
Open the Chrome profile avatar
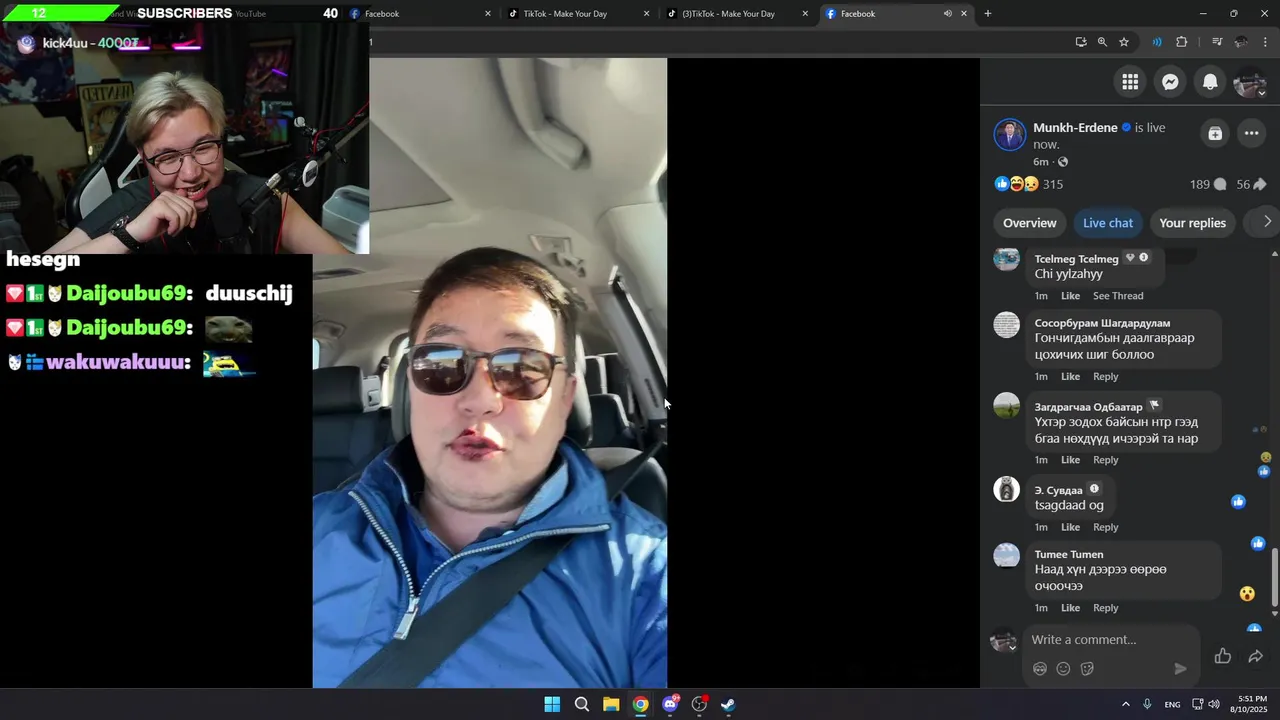1241,42
